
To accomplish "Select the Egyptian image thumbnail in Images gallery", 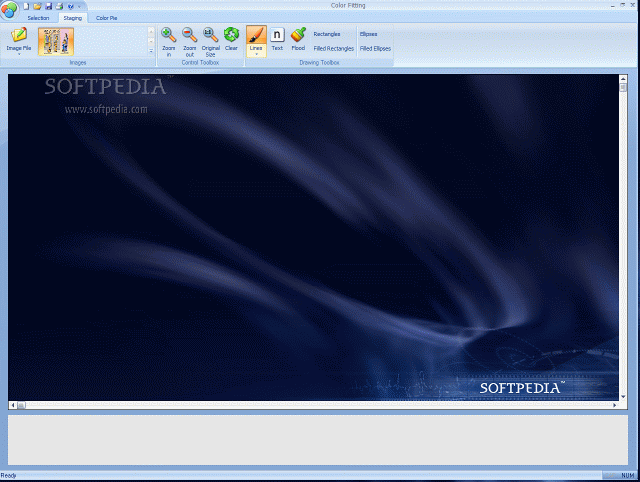I will click(x=56, y=41).
